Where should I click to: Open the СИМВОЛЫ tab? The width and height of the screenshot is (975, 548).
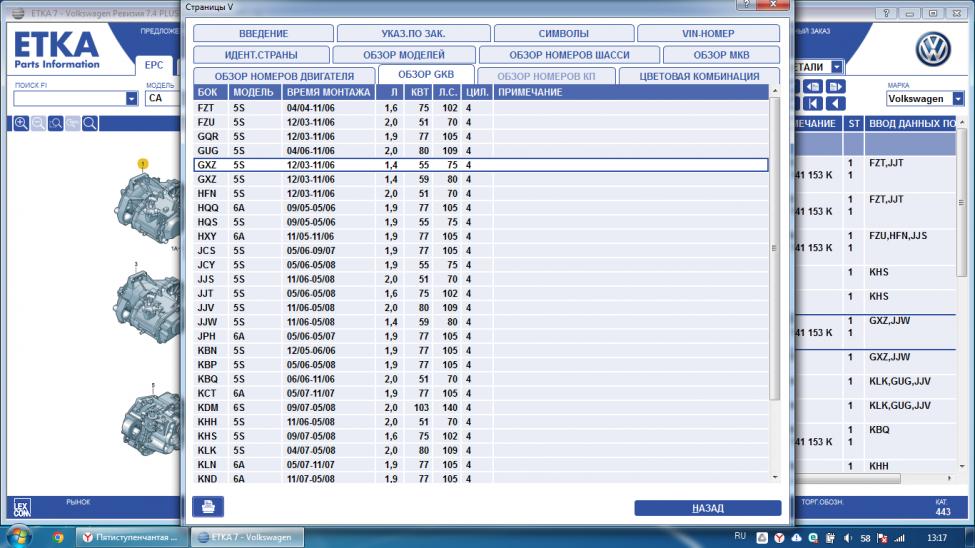click(563, 34)
